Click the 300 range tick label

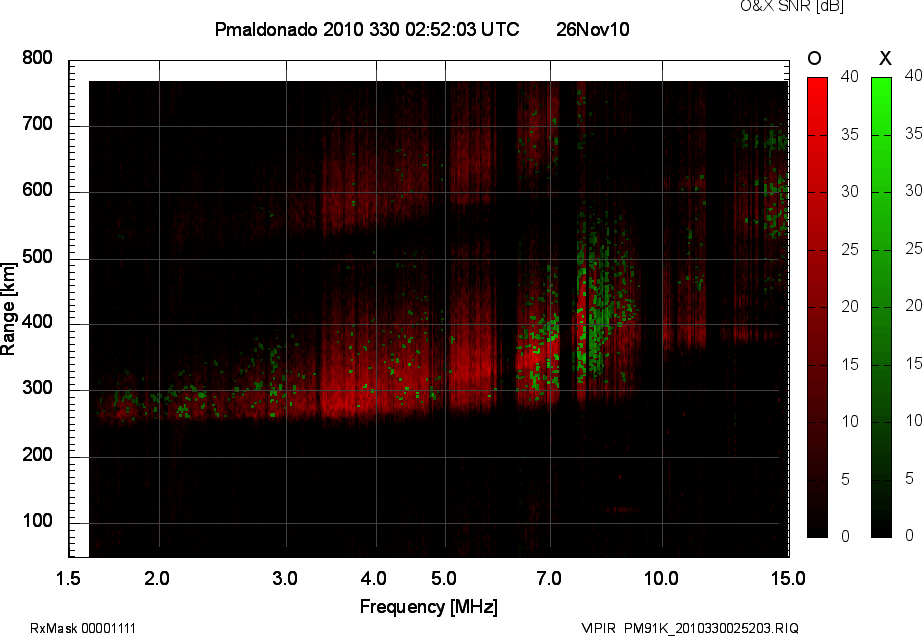tap(37, 388)
